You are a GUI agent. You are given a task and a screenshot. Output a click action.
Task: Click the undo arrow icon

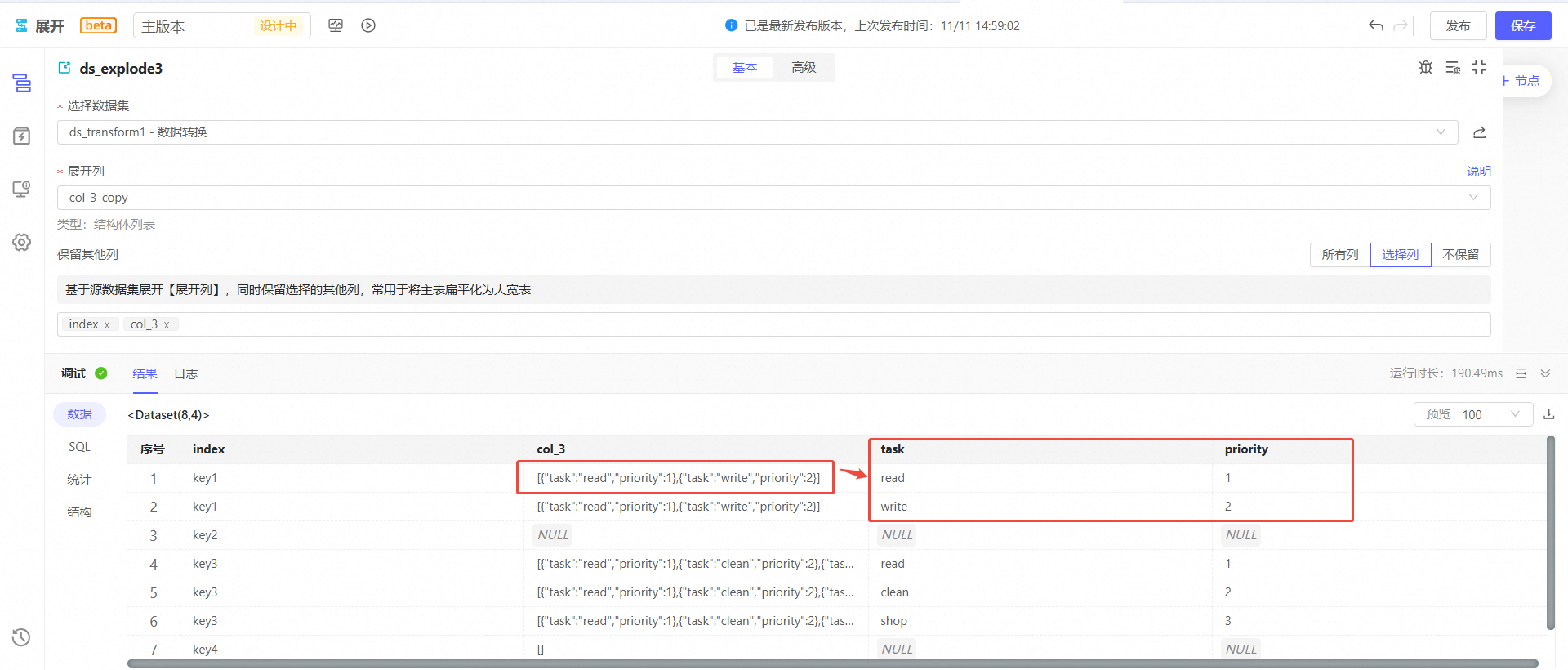1376,25
